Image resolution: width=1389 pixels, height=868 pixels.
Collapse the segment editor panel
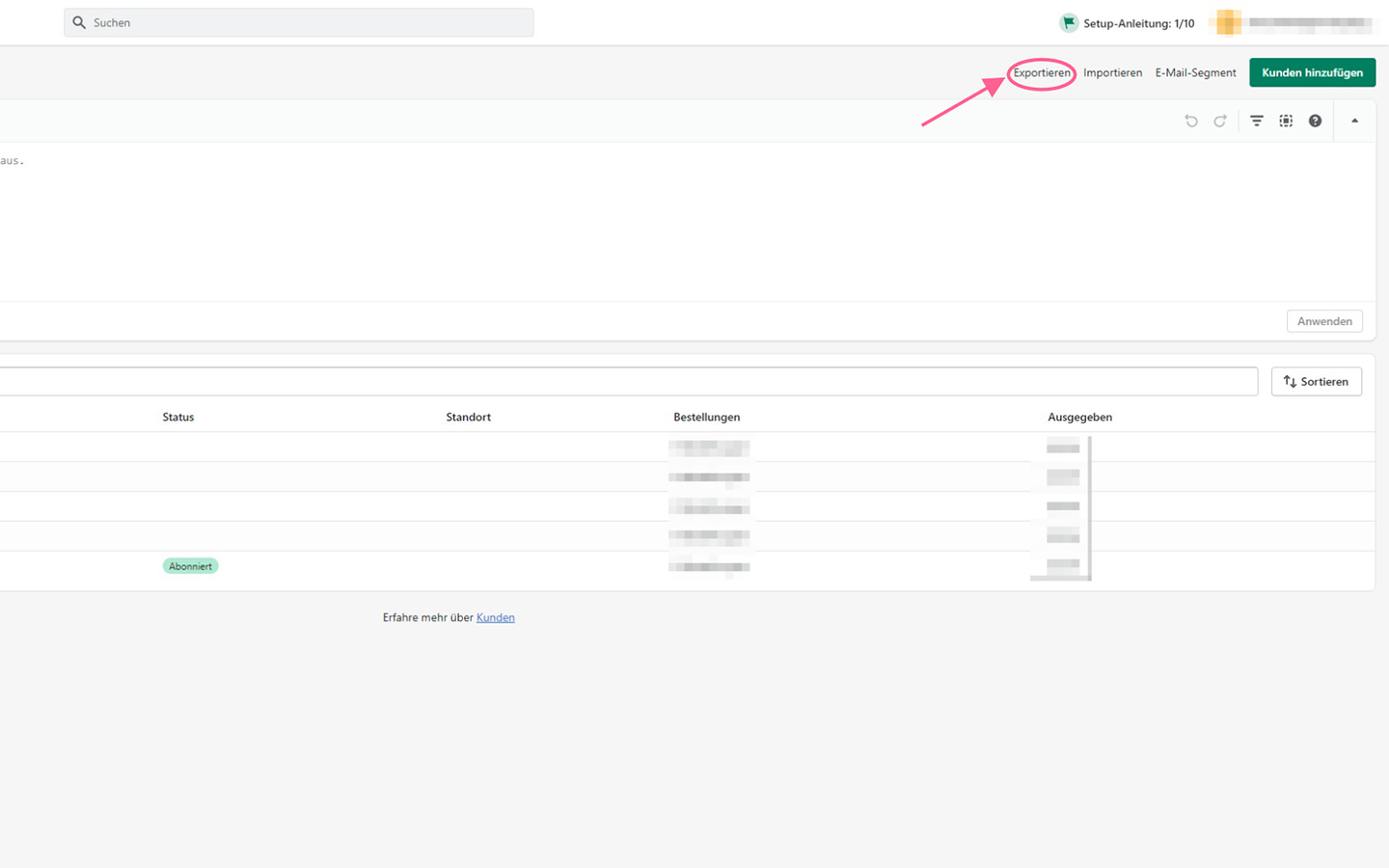pyautogui.click(x=1354, y=121)
